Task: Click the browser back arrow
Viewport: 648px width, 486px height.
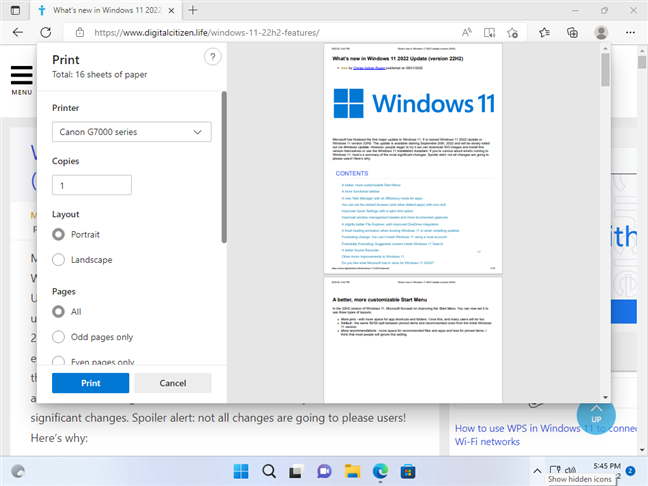Action: [x=18, y=32]
